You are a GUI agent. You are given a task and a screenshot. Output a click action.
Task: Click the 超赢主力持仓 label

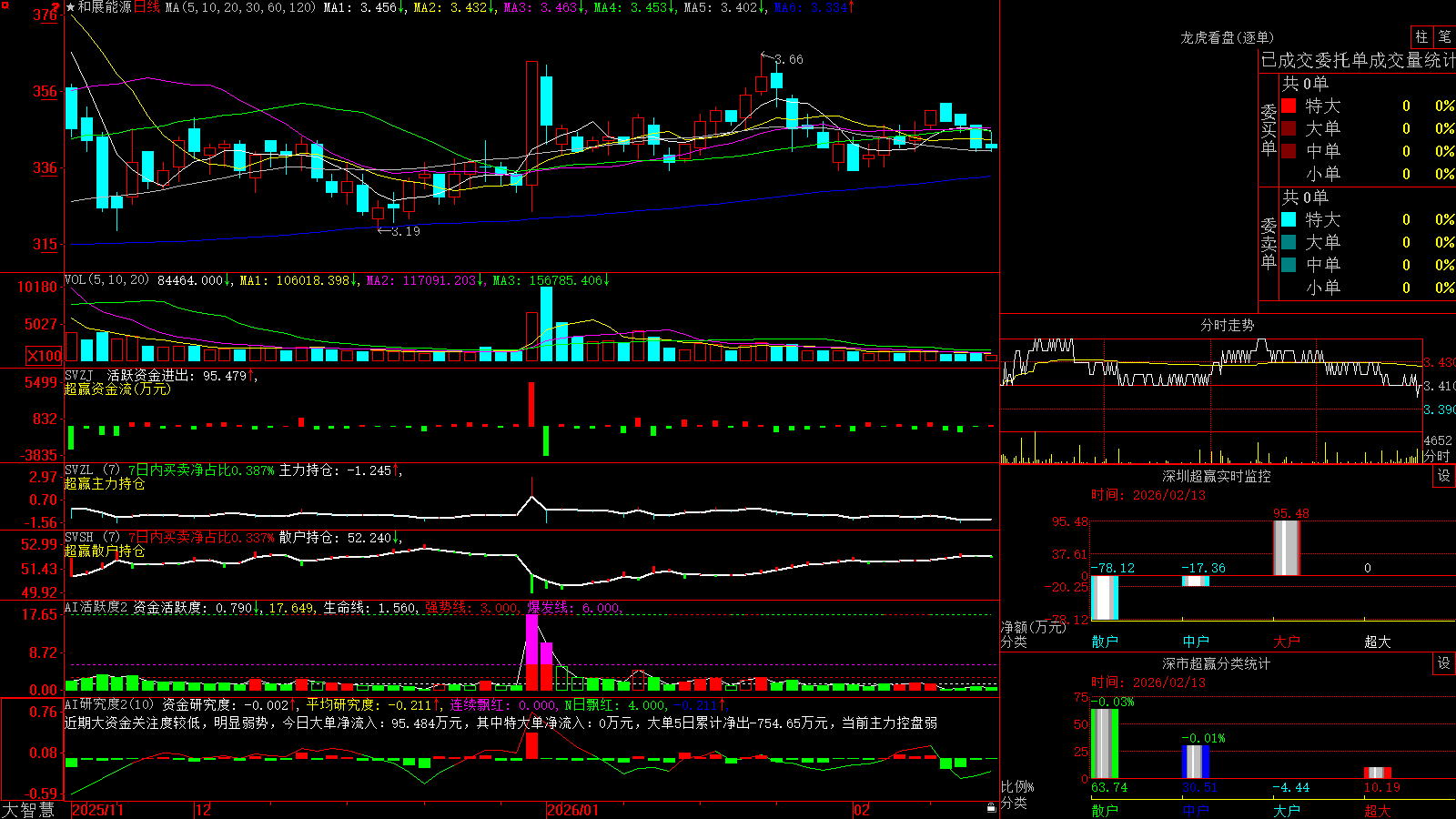pos(105,483)
